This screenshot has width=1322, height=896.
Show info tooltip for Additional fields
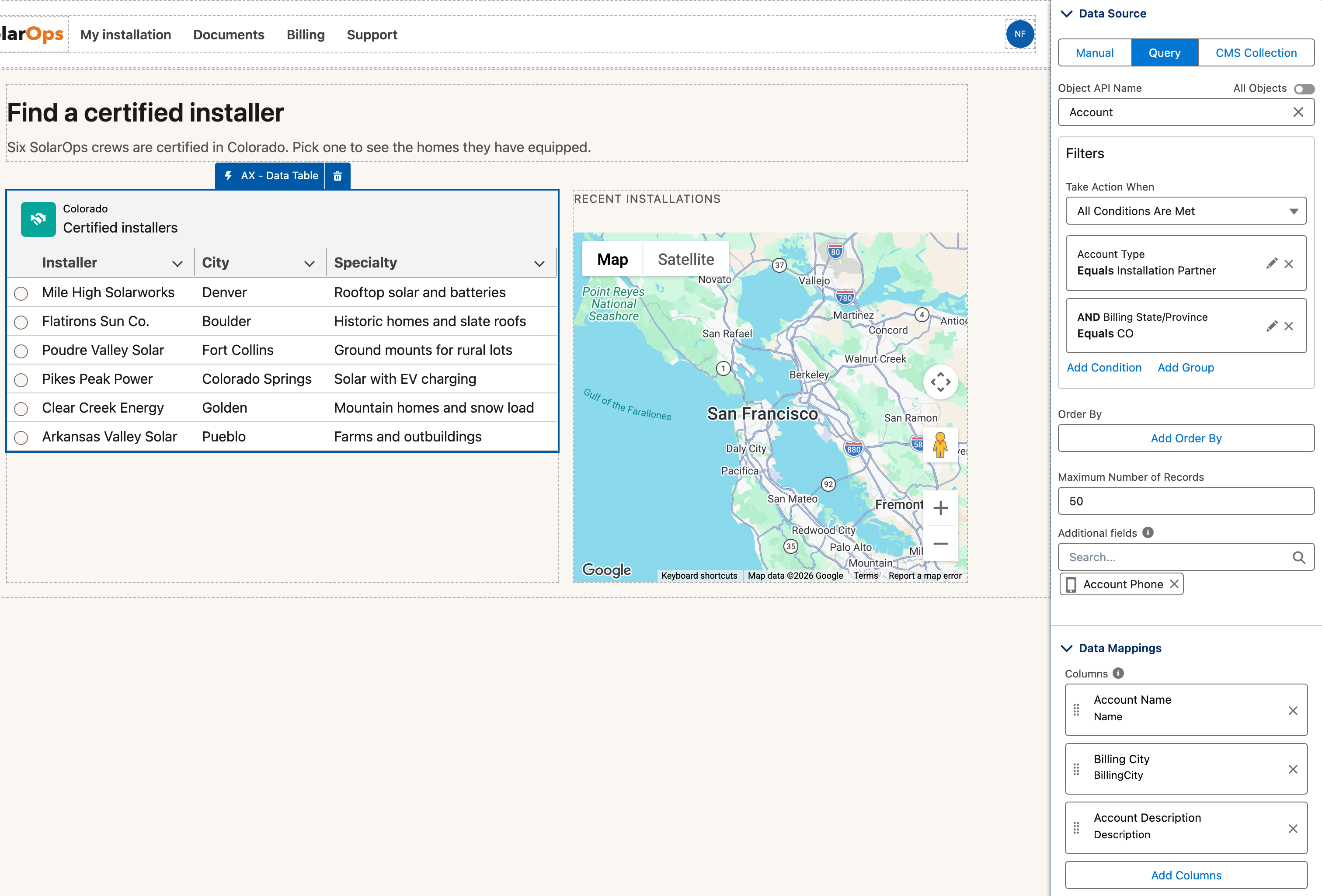(x=1148, y=532)
